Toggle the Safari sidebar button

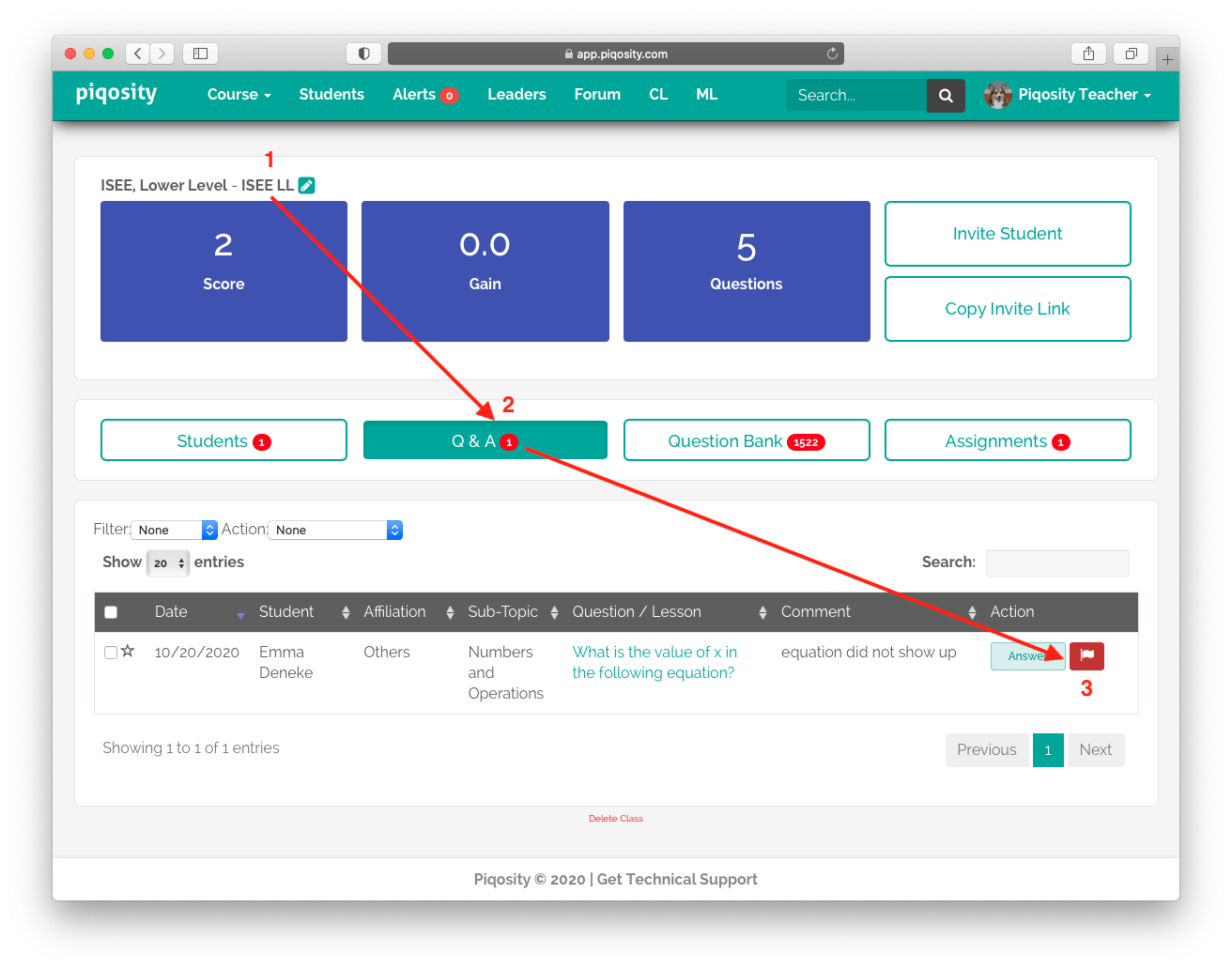(x=200, y=54)
